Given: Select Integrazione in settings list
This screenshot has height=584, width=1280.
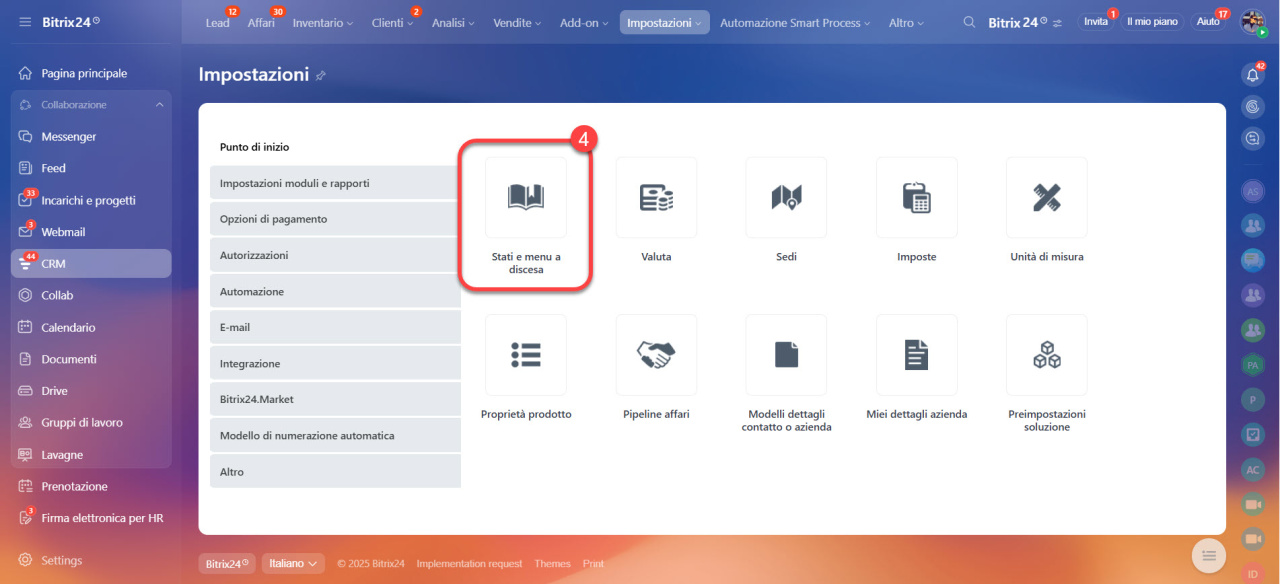Looking at the screenshot, I should coord(335,363).
